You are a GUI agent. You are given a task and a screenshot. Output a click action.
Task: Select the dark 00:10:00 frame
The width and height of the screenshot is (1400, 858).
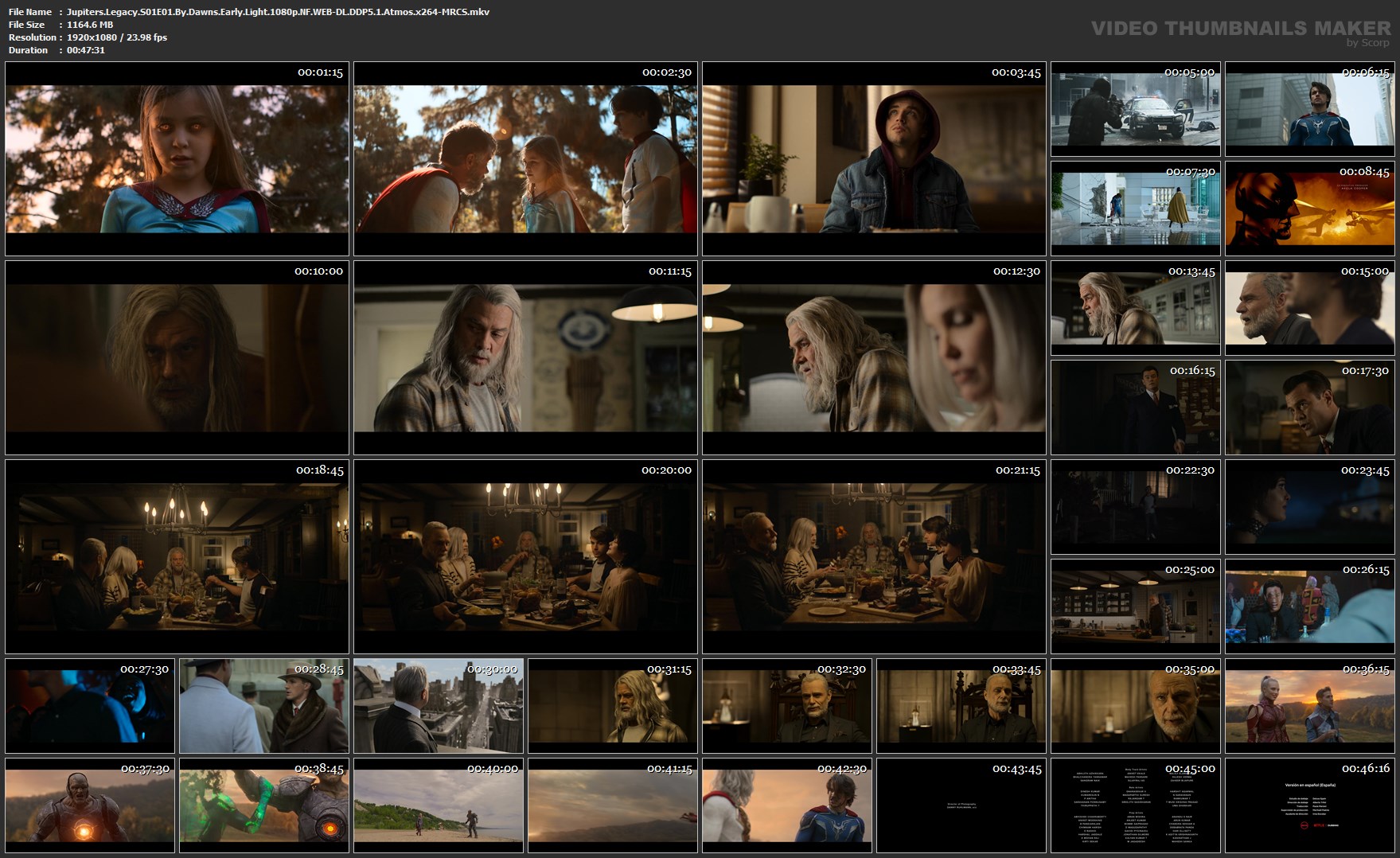coord(177,358)
